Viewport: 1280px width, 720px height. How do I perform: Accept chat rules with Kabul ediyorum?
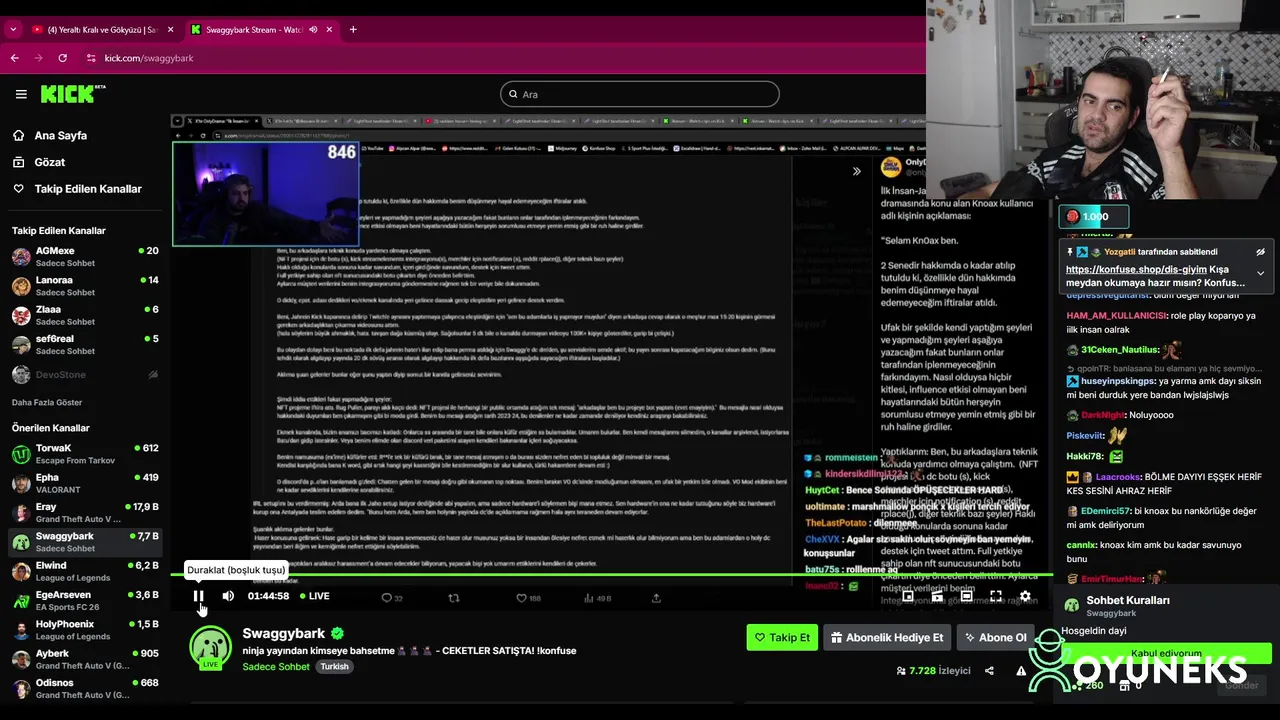1166,653
